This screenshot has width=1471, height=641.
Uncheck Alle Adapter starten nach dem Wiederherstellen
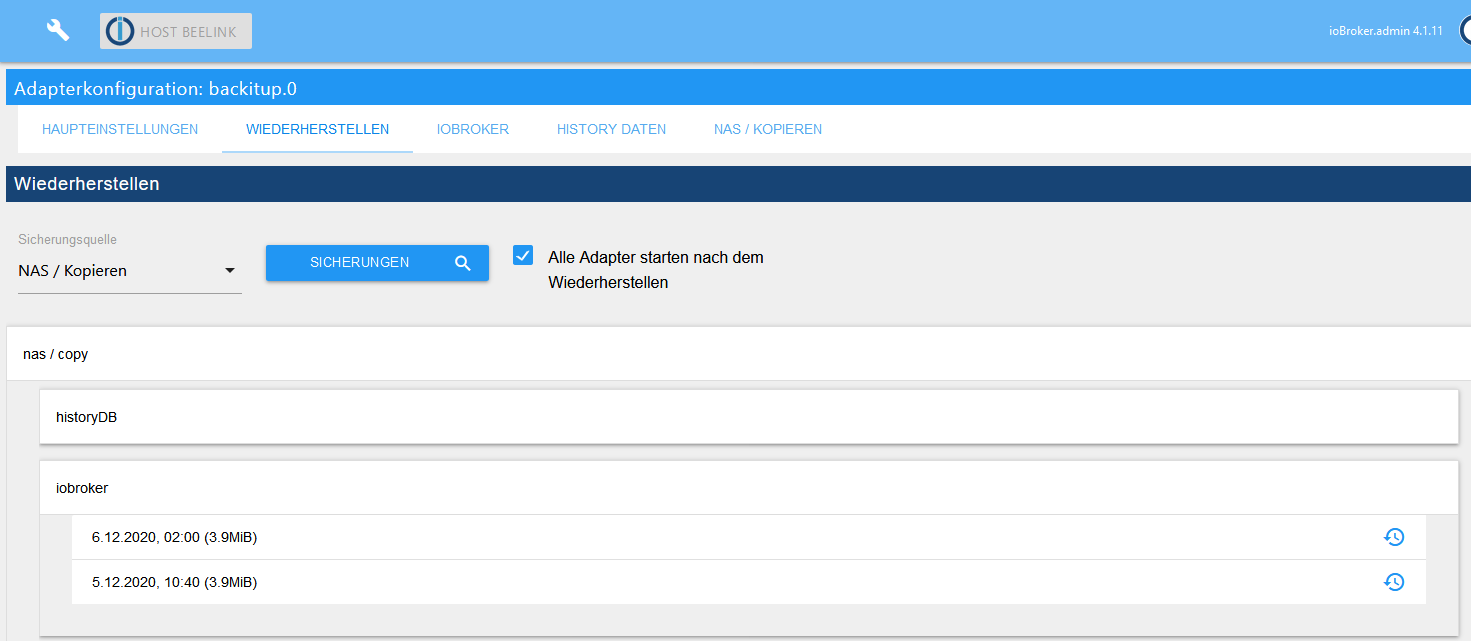[523, 255]
